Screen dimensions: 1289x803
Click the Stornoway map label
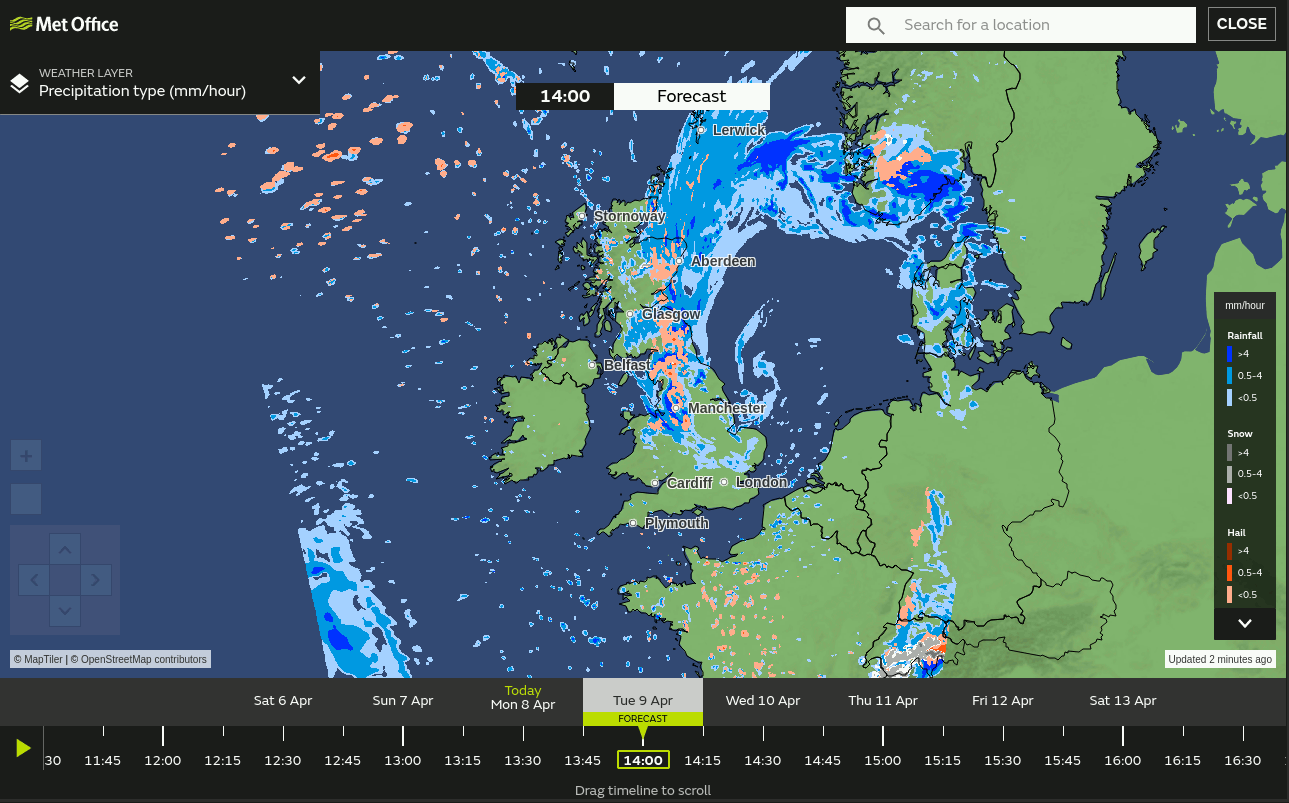629,216
